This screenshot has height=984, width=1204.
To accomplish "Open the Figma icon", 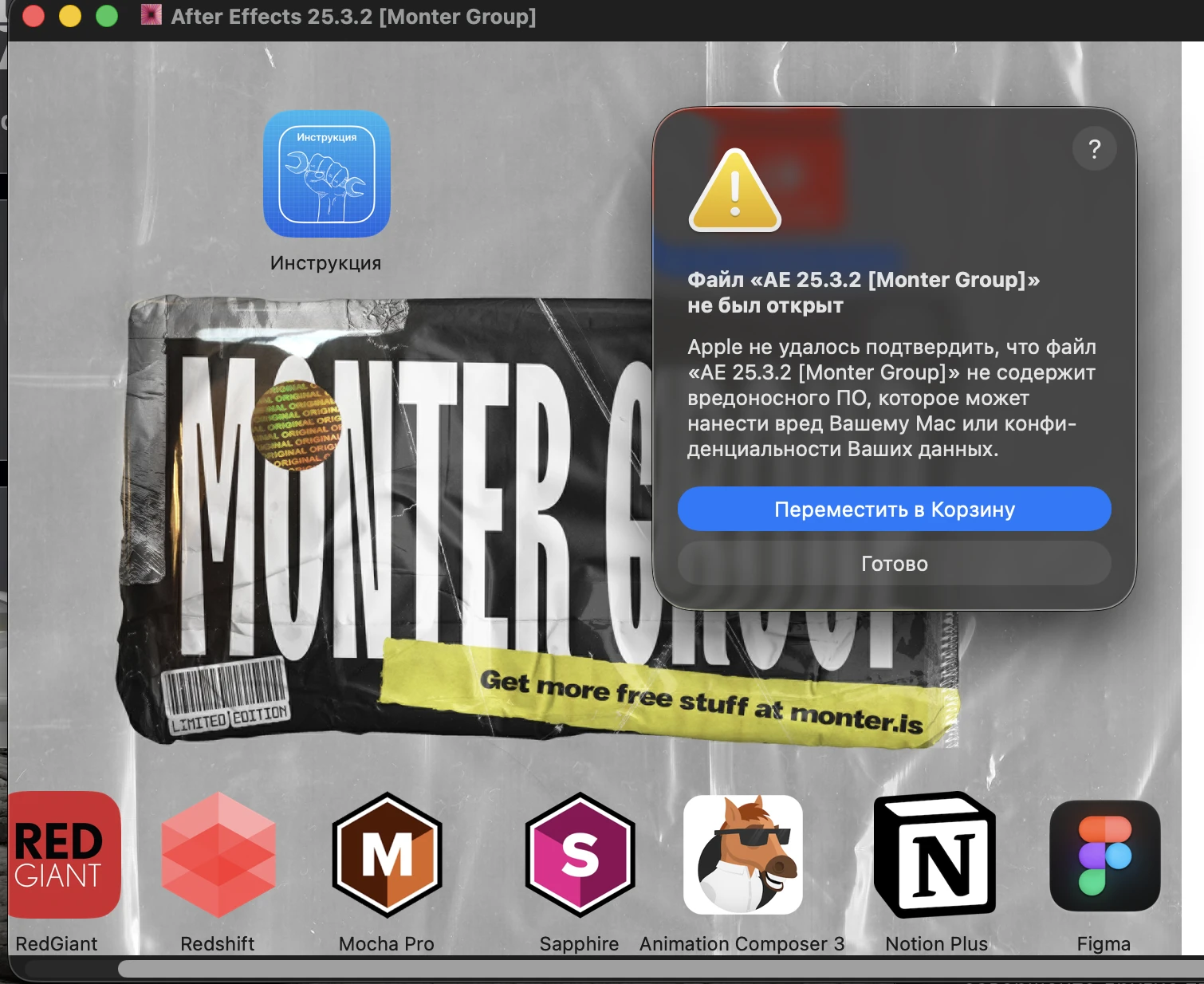I will point(1104,856).
